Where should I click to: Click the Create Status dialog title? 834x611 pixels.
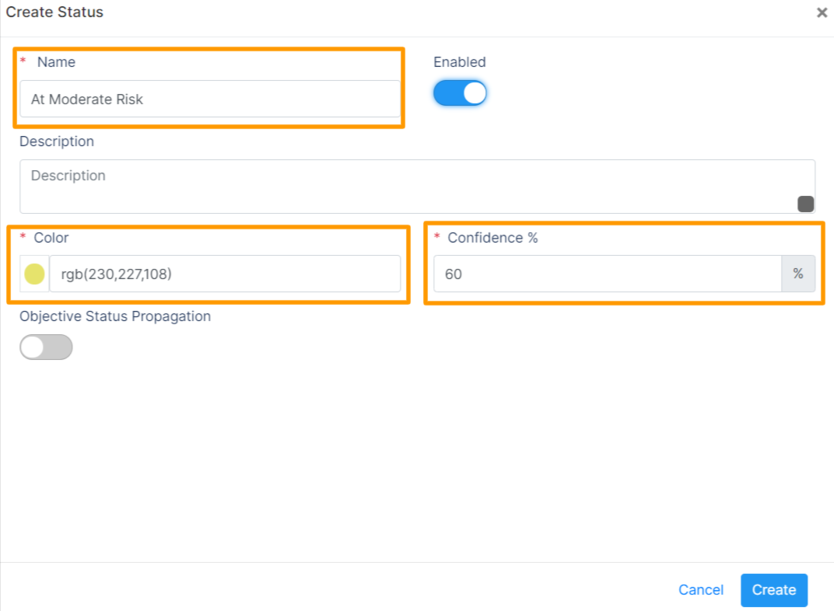[x=55, y=12]
